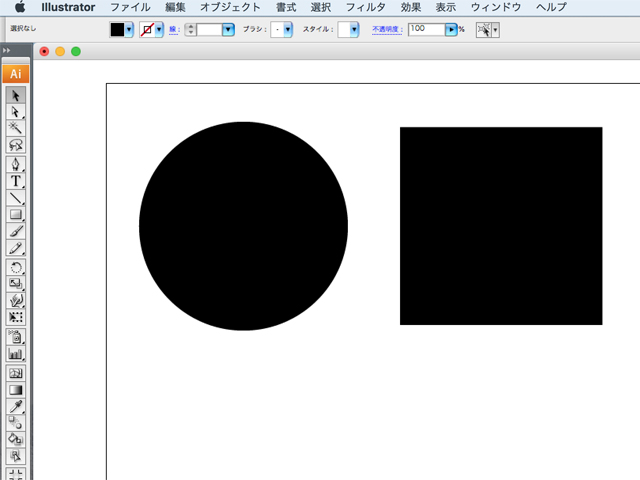This screenshot has height=480, width=640.
Task: Click the black square on the artboard
Action: tap(501, 226)
